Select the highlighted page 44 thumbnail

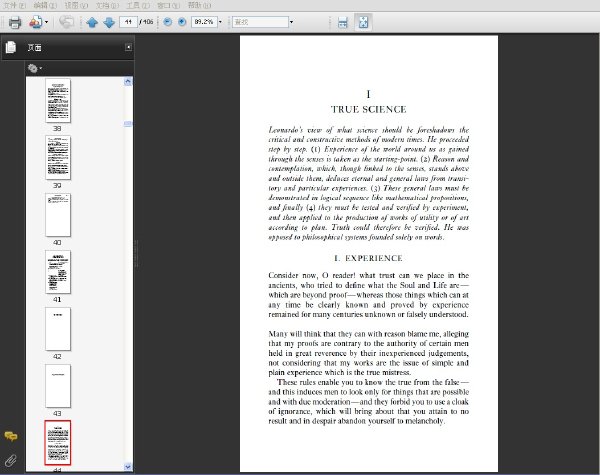click(x=58, y=443)
